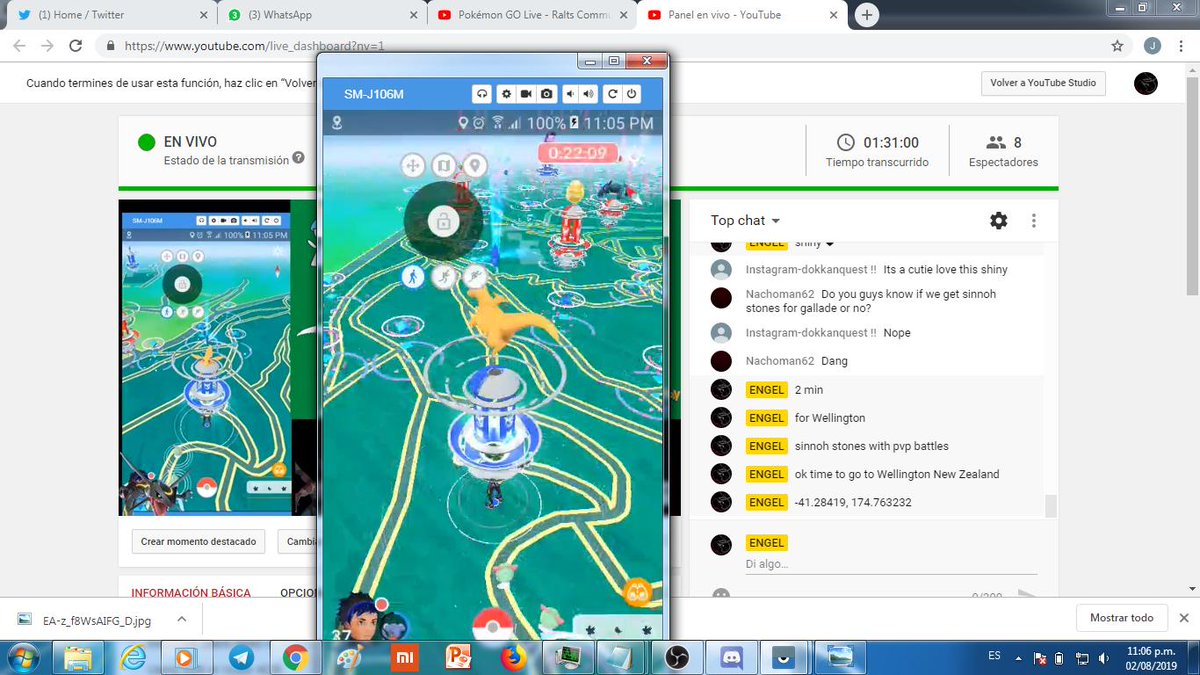Switch to Home / Twitter browser tab

coord(110,15)
